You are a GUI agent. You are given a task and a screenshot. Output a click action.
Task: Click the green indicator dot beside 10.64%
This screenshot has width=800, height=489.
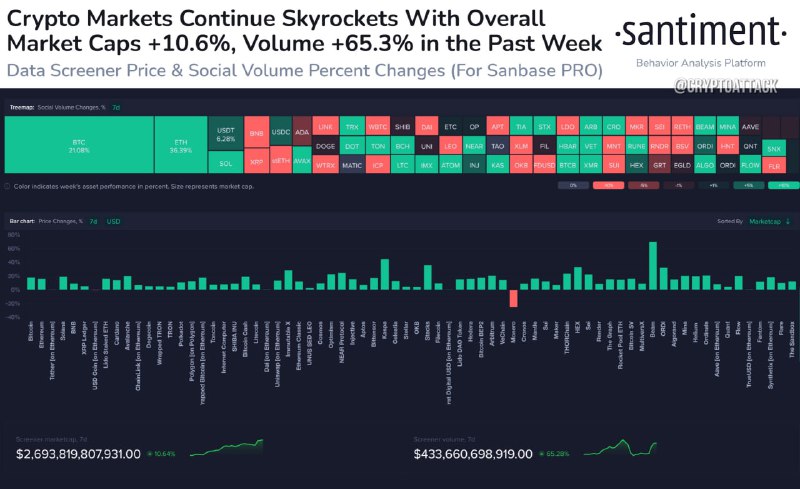149,454
